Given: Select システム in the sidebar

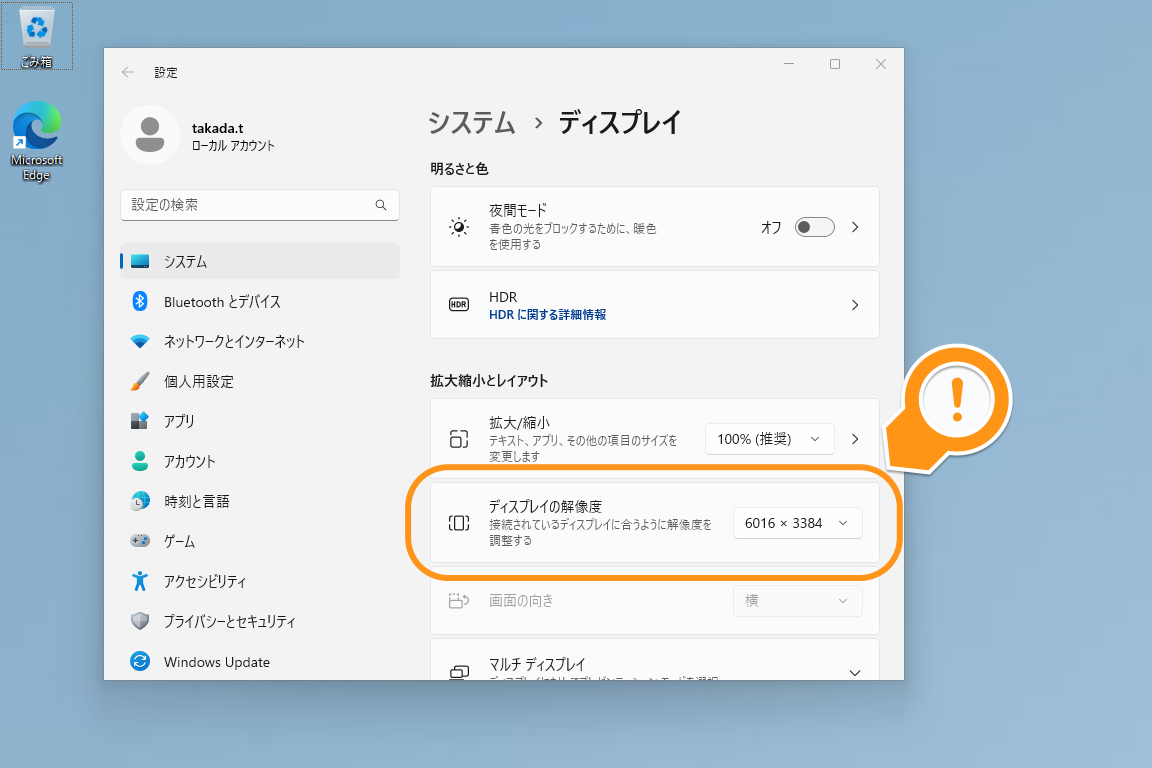Looking at the screenshot, I should pyautogui.click(x=260, y=262).
